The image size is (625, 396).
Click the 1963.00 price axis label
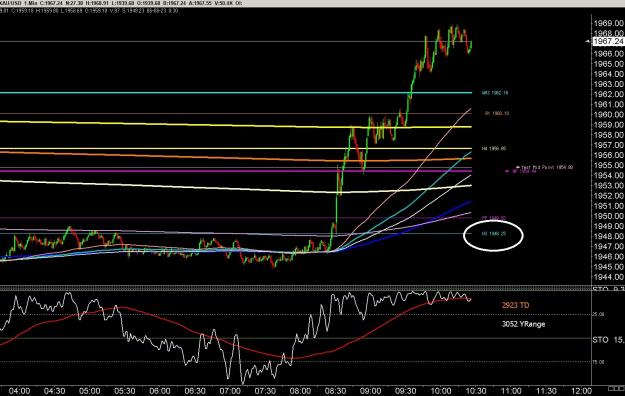pyautogui.click(x=609, y=84)
